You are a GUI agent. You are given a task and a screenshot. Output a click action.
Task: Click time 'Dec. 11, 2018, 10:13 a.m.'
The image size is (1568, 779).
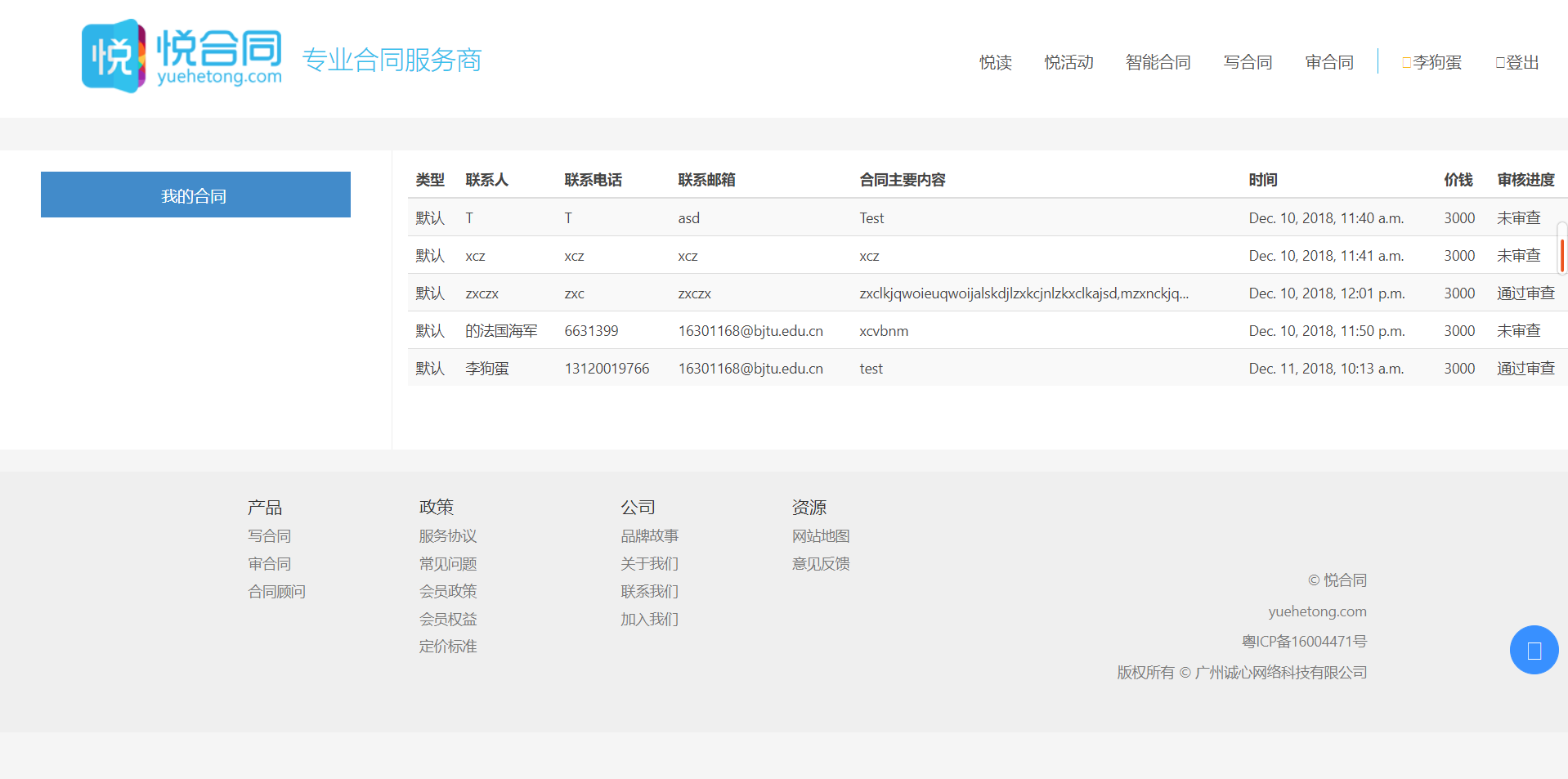[1326, 369]
